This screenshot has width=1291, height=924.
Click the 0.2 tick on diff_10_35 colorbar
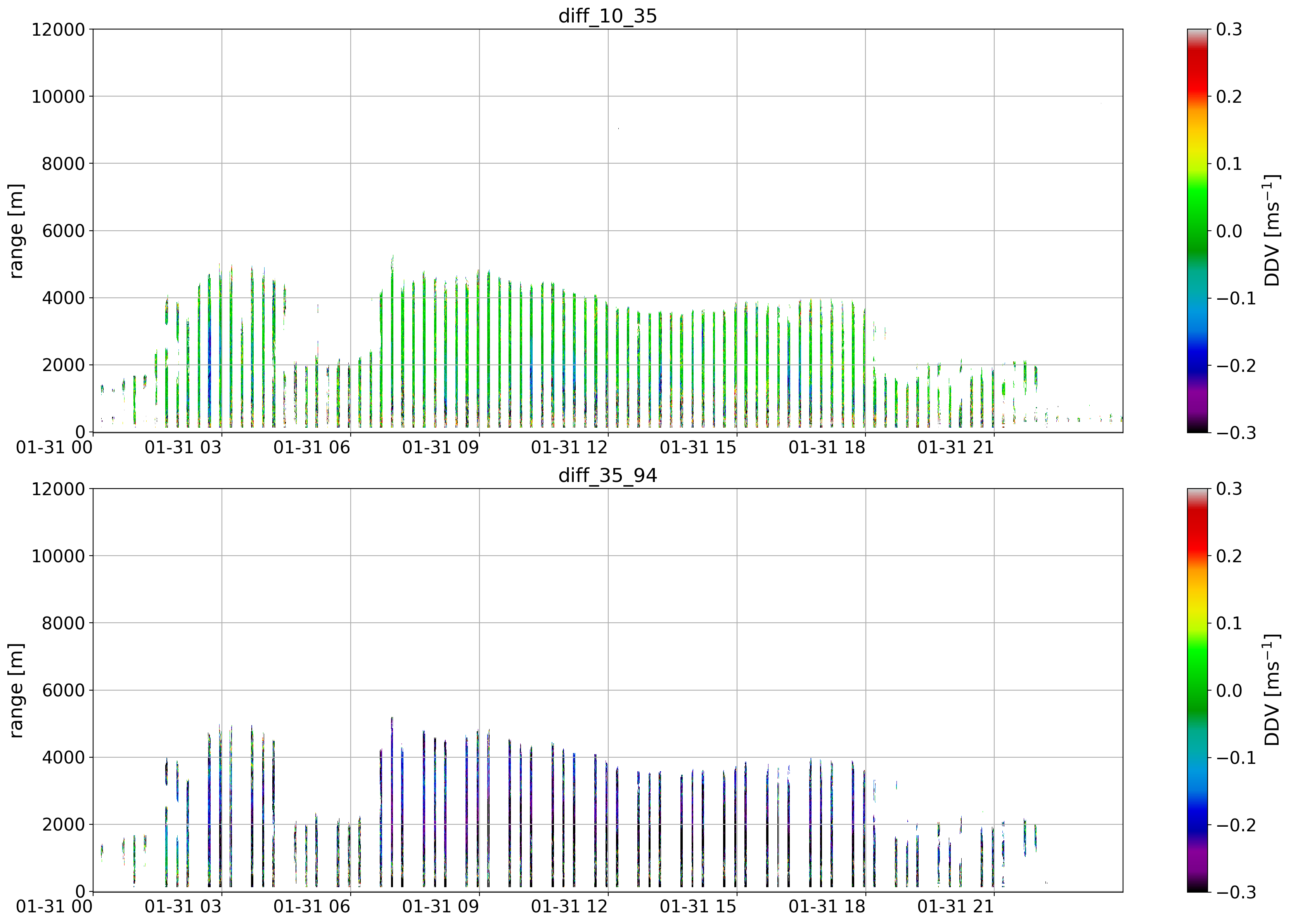[x=1230, y=97]
